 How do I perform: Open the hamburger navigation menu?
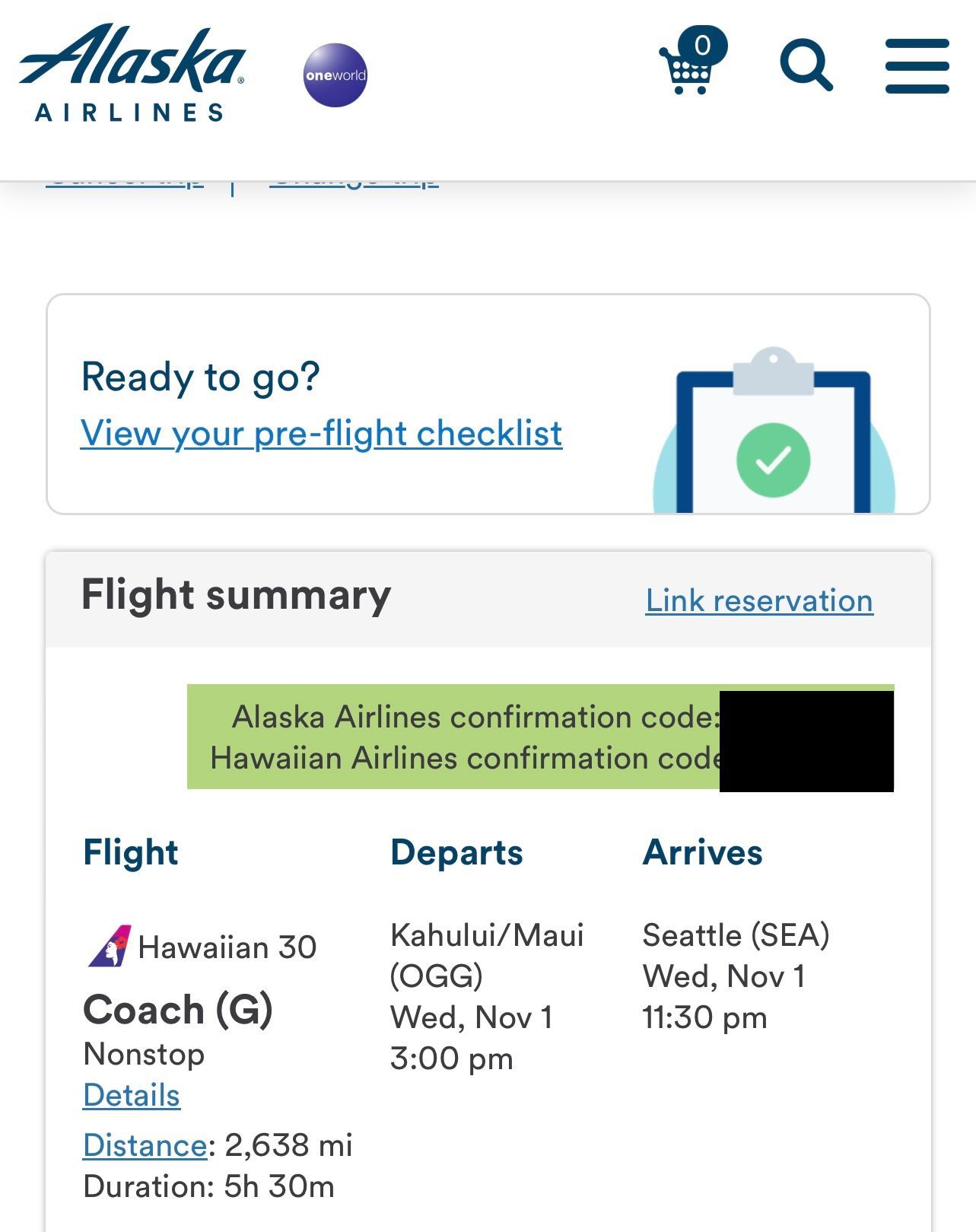pyautogui.click(x=917, y=66)
